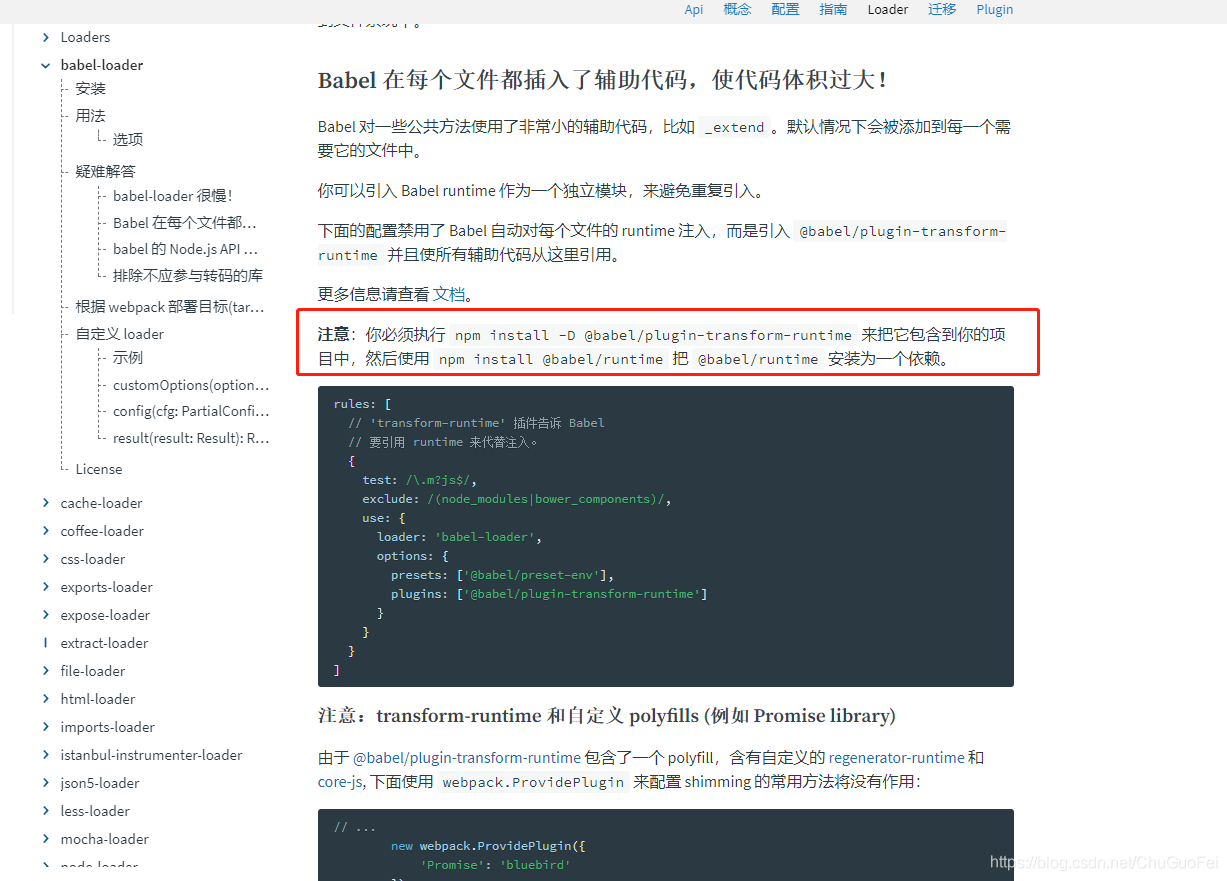
Task: Go to 用法 section in sidebar
Action: point(91,116)
